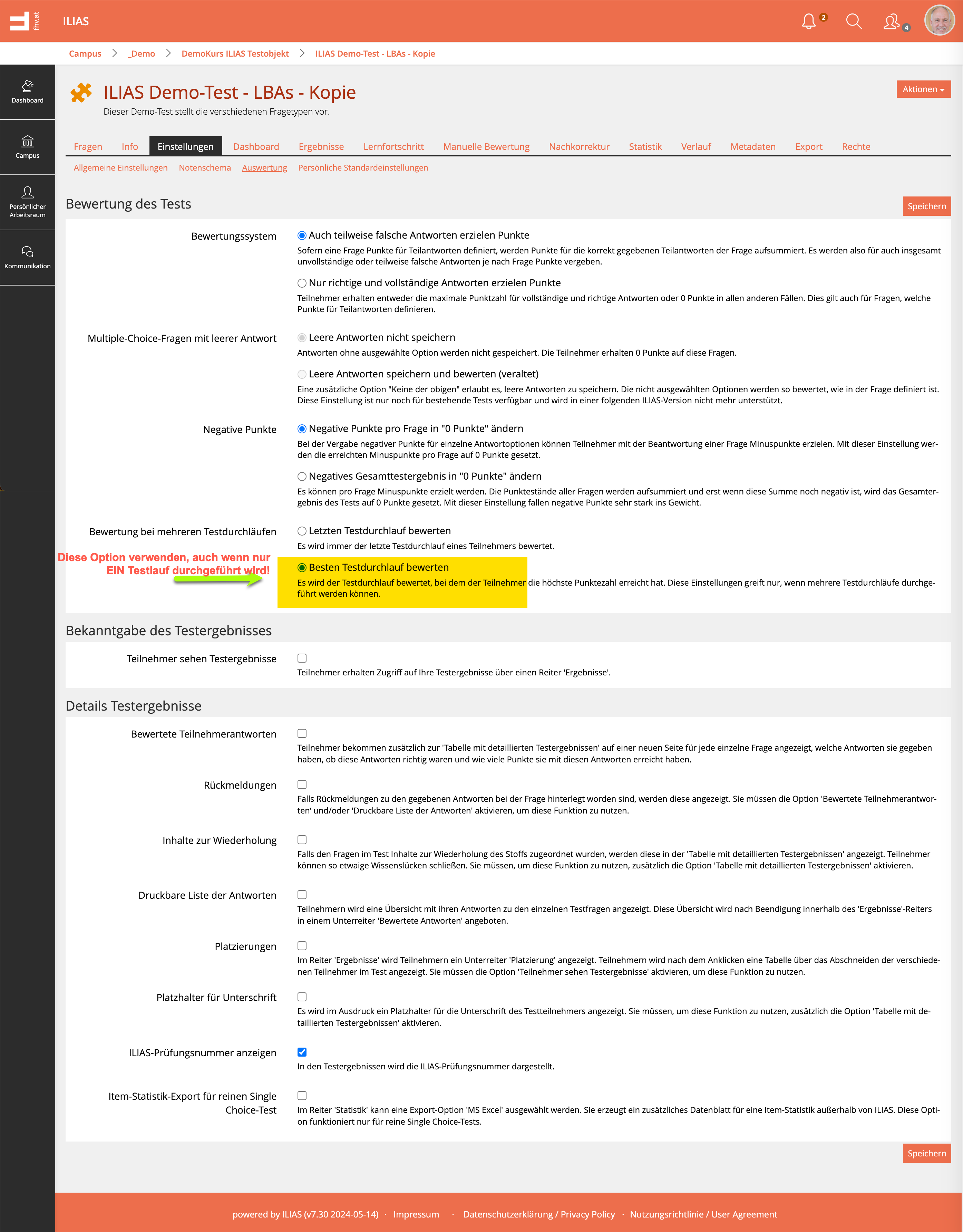Screen dimensions: 963x1232
Task: Open the Aktionen dropdown
Action: click(x=923, y=89)
